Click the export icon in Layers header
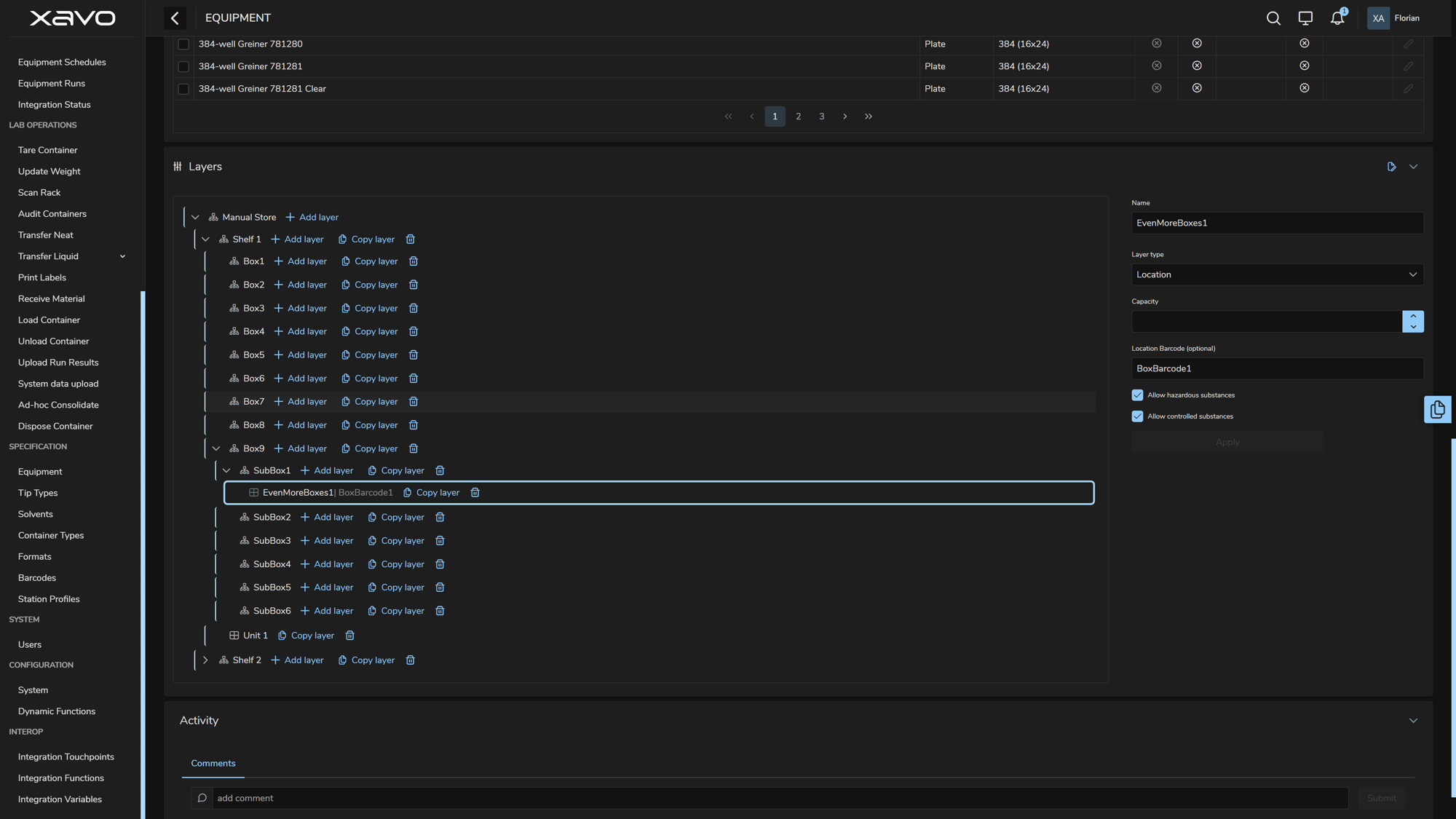The width and height of the screenshot is (1456, 819). pyautogui.click(x=1391, y=167)
